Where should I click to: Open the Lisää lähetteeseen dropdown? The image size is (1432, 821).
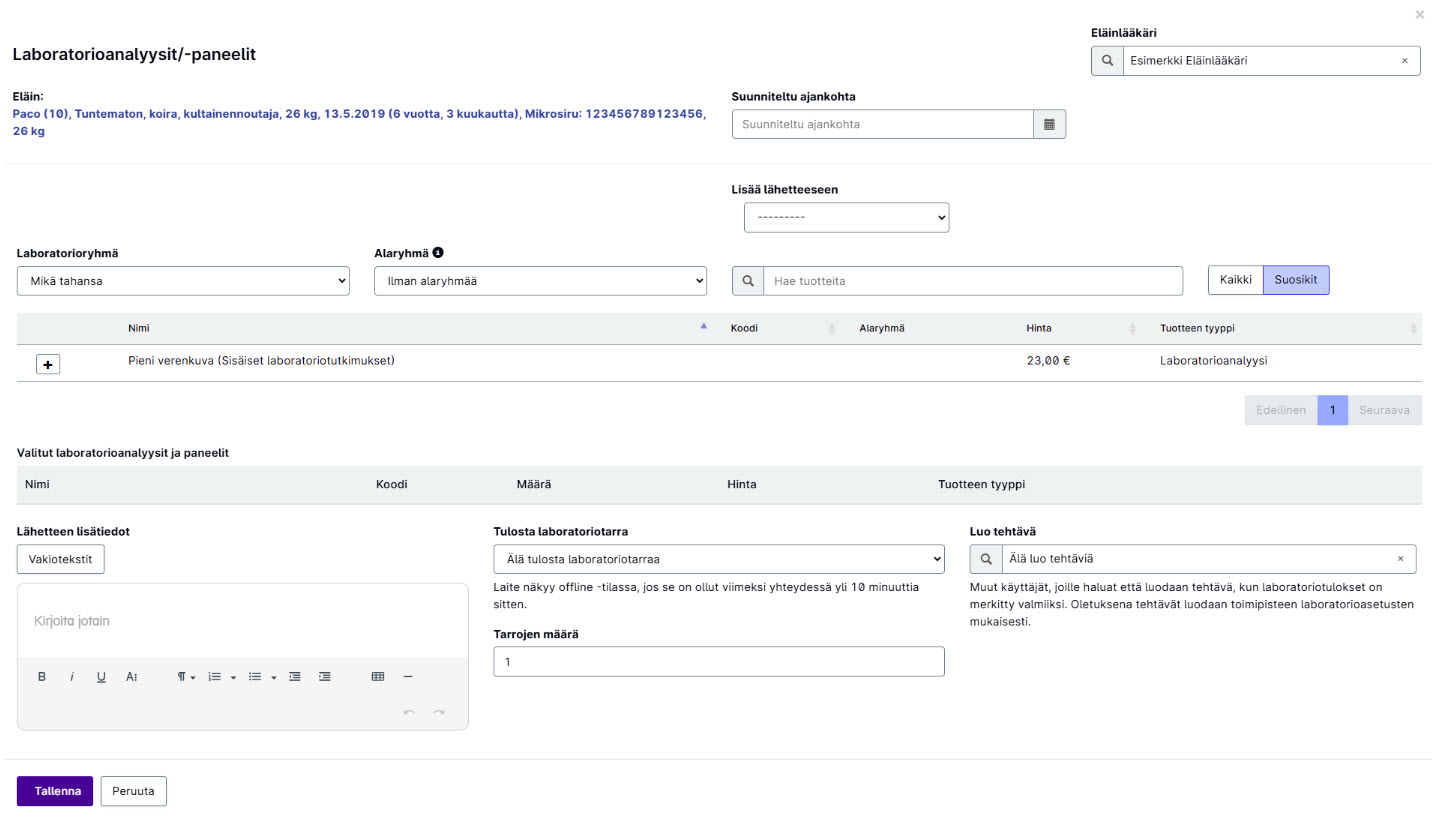846,217
